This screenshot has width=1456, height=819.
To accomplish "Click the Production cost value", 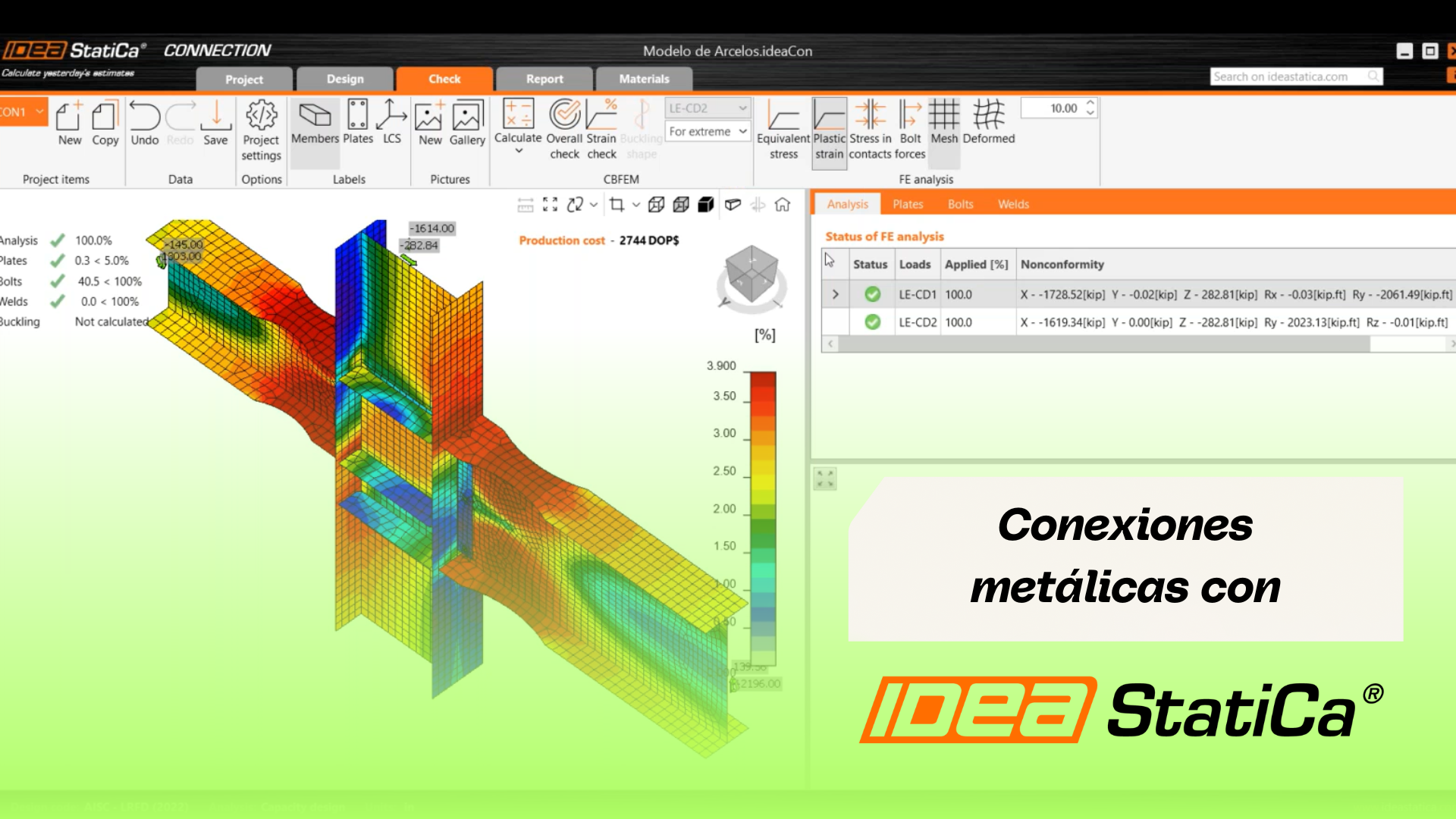I will tap(648, 240).
